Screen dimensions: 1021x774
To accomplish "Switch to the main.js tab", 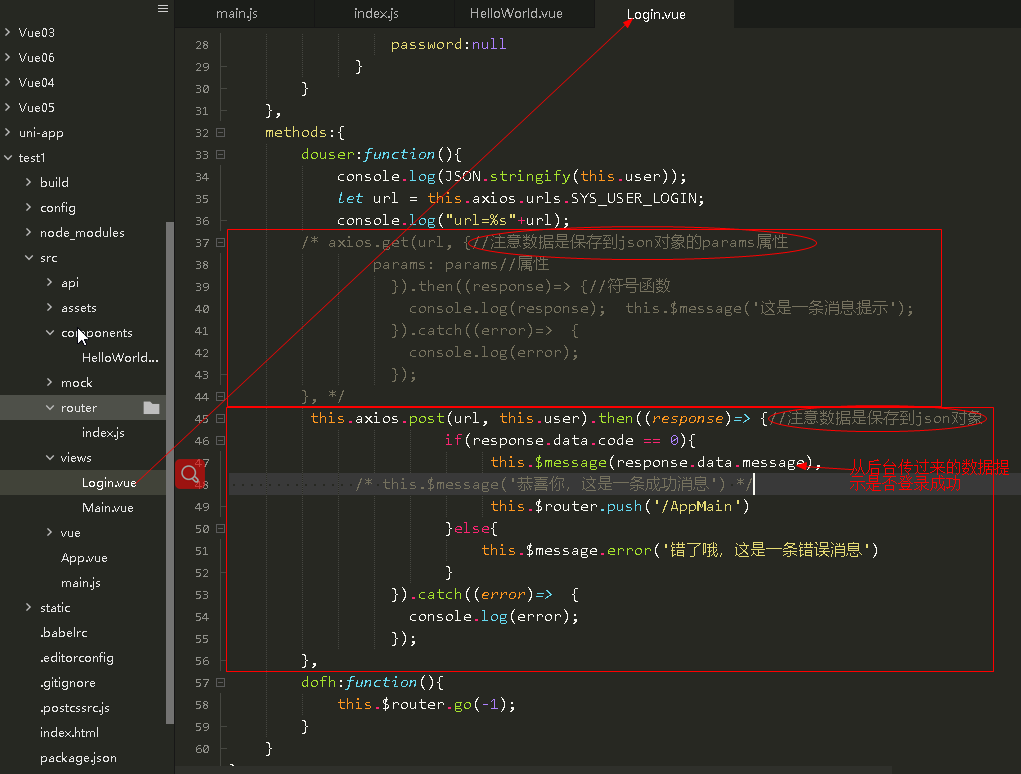I will (236, 14).
